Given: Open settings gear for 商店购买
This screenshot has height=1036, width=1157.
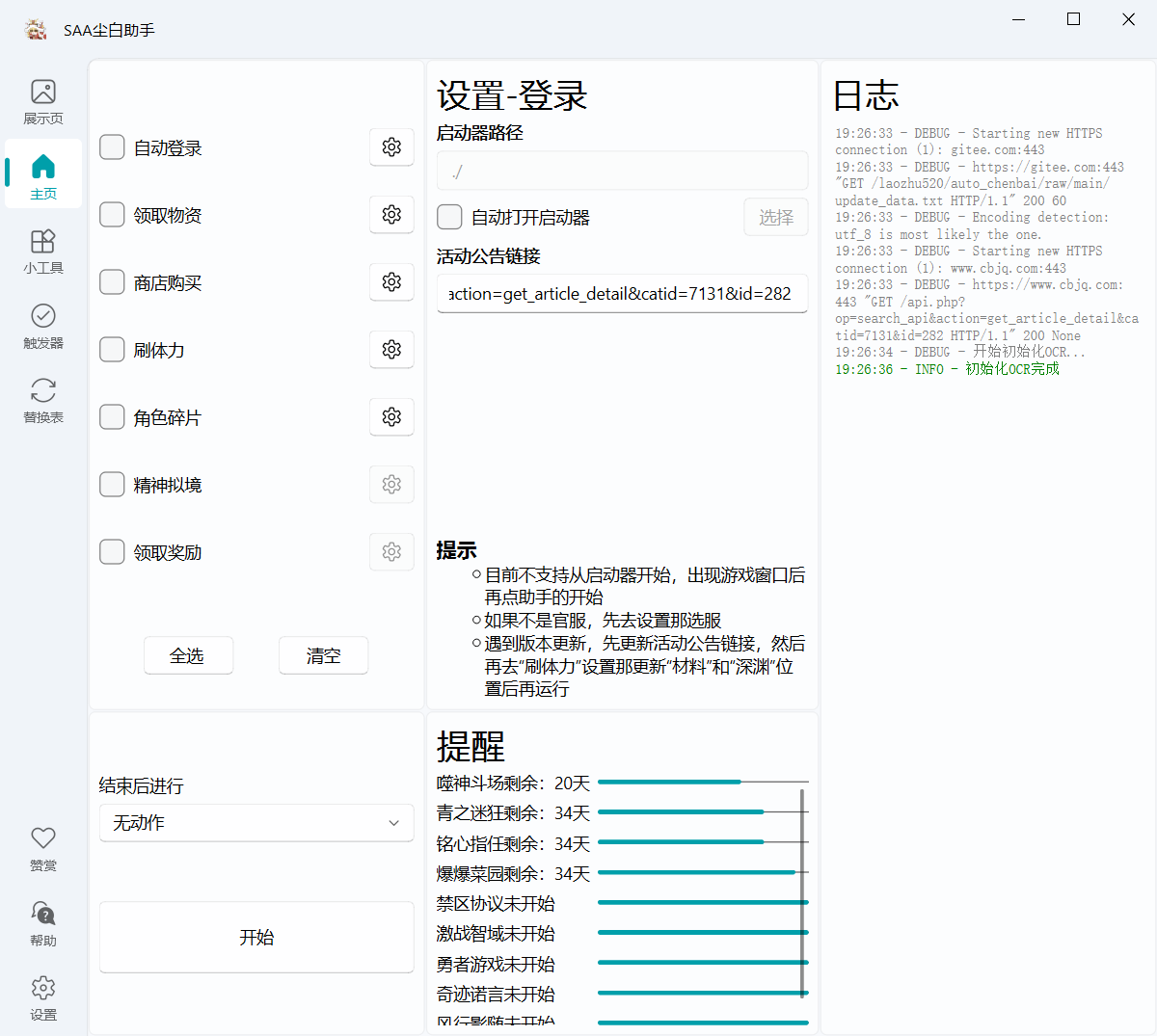Looking at the screenshot, I should click(391, 282).
